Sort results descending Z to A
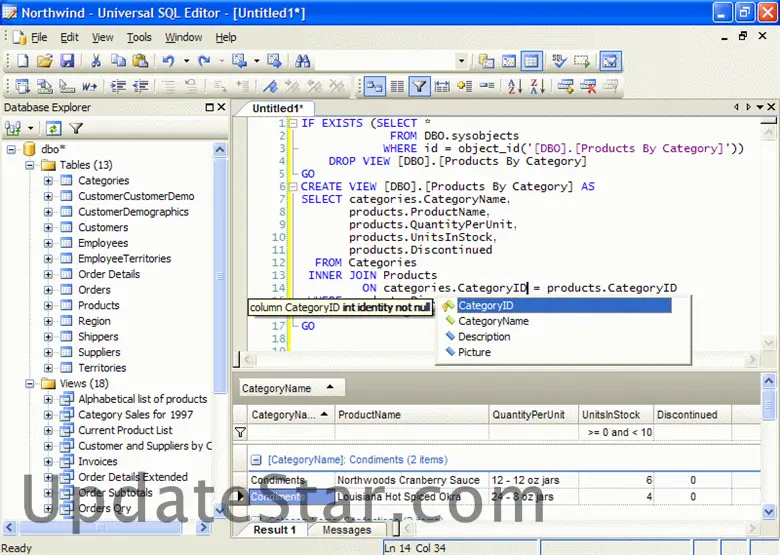This screenshot has height=555, width=780. click(537, 87)
